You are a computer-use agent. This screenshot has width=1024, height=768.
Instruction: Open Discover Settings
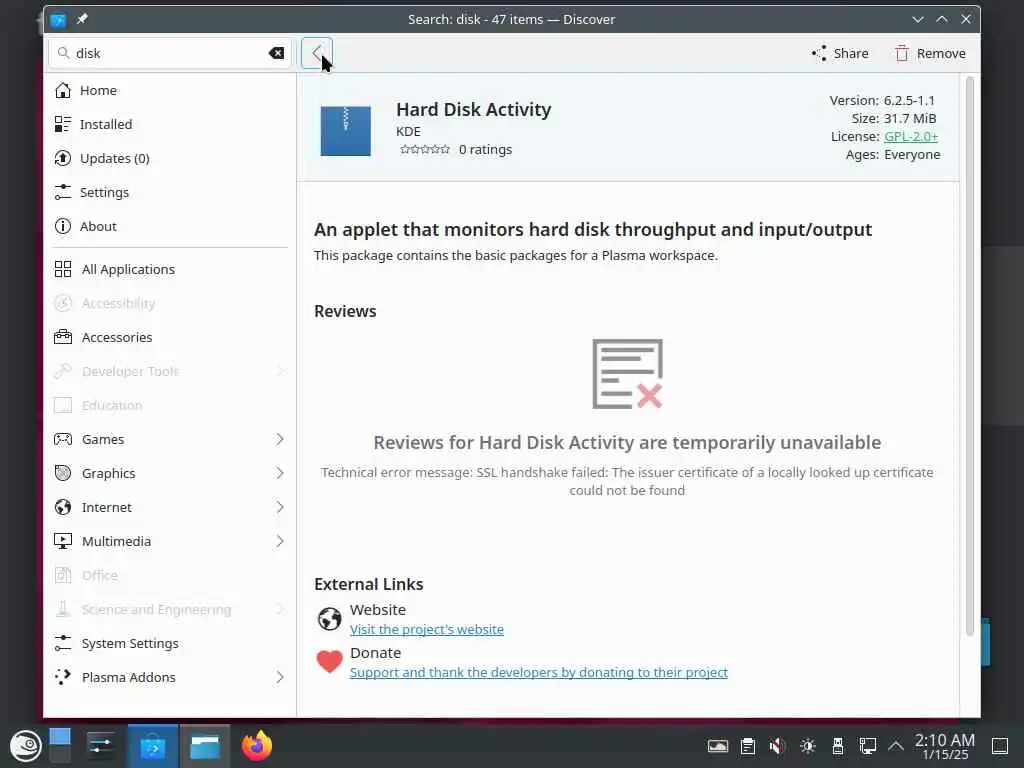click(169, 192)
